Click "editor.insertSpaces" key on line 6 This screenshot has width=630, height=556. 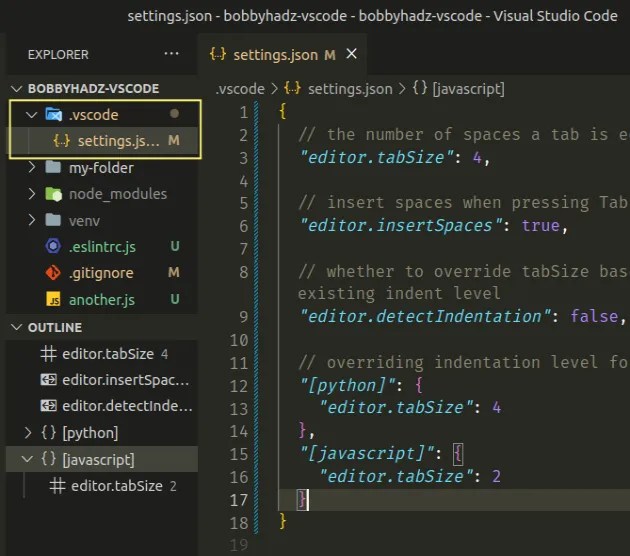coord(401,225)
